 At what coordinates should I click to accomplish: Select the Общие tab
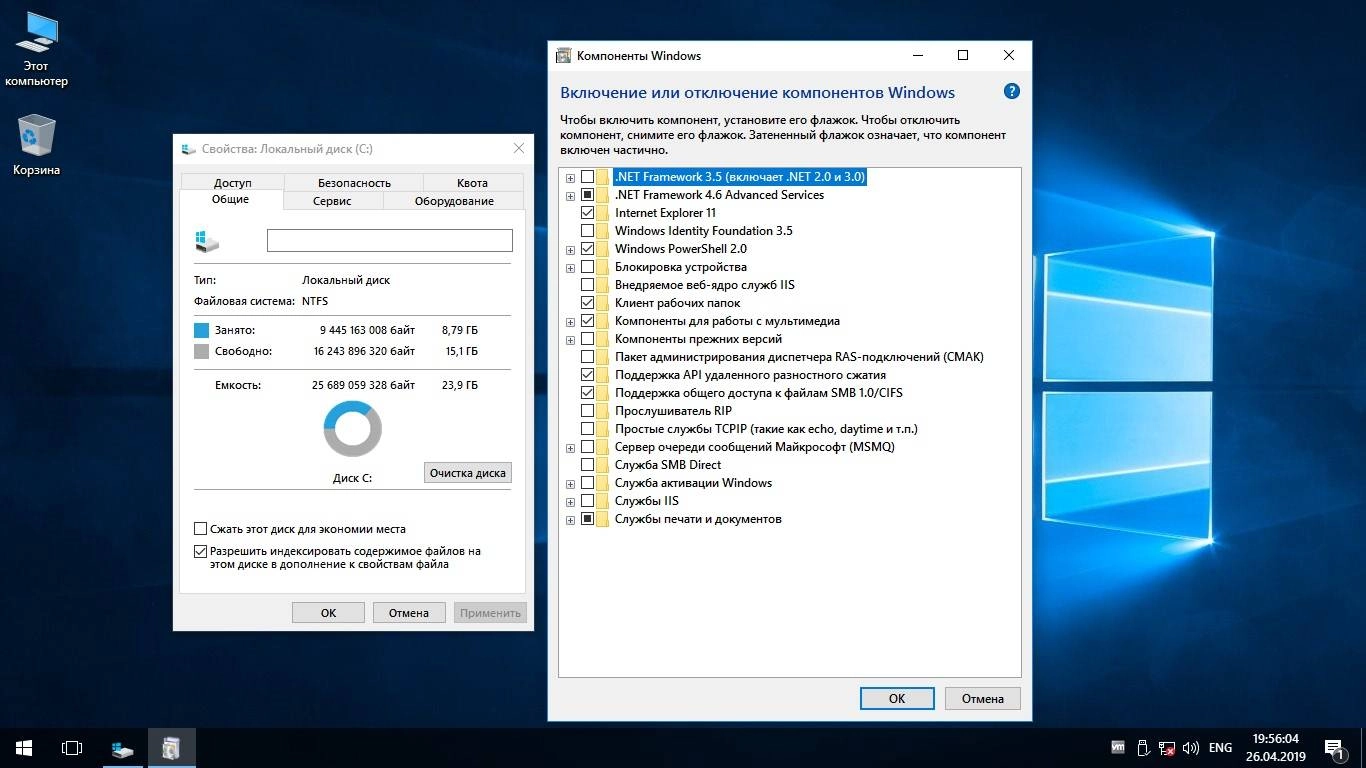[x=230, y=199]
